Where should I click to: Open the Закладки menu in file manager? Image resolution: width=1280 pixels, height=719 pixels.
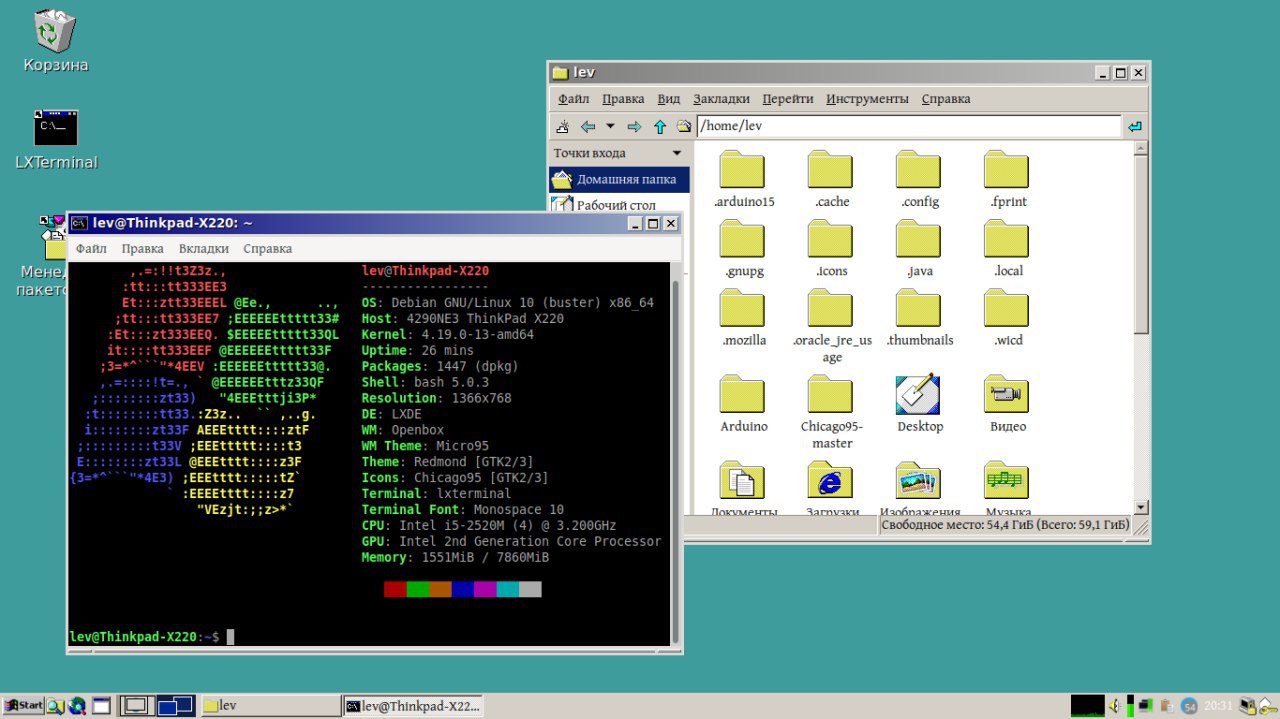721,99
